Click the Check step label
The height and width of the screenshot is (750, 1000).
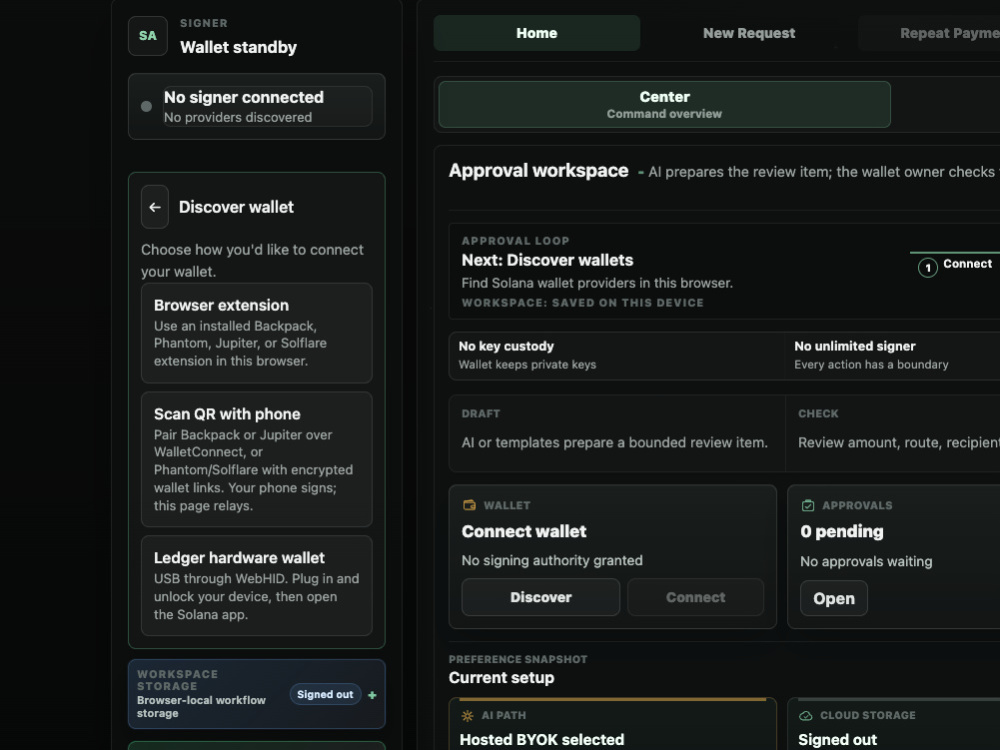[818, 414]
